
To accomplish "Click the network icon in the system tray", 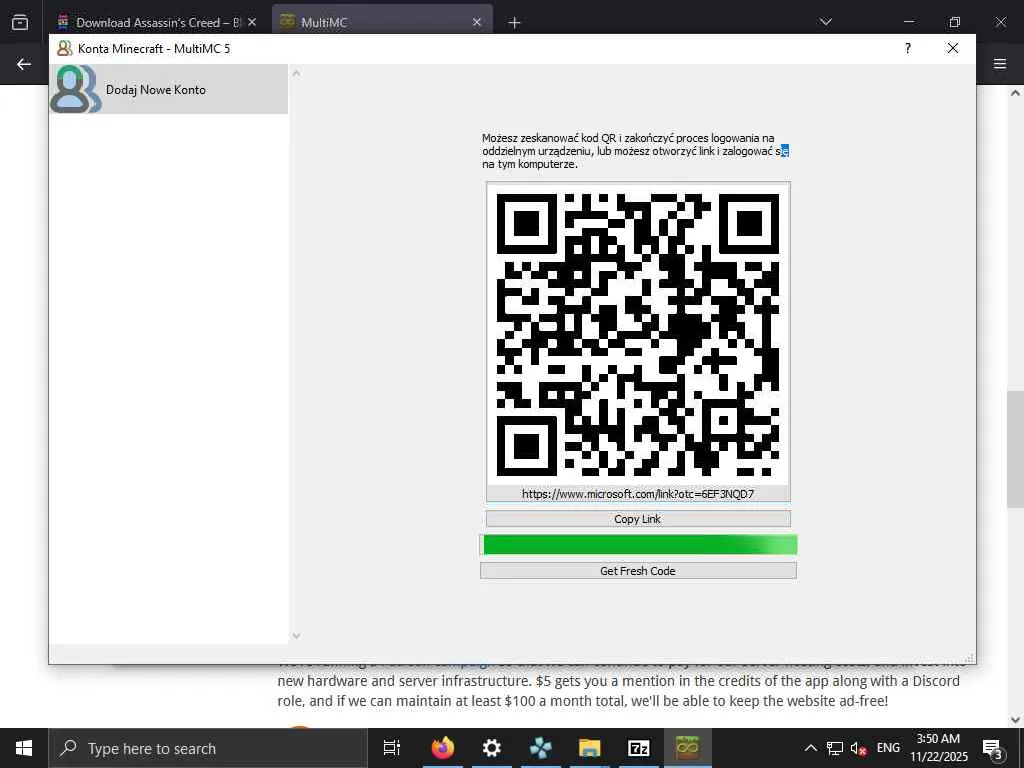I will (x=835, y=748).
